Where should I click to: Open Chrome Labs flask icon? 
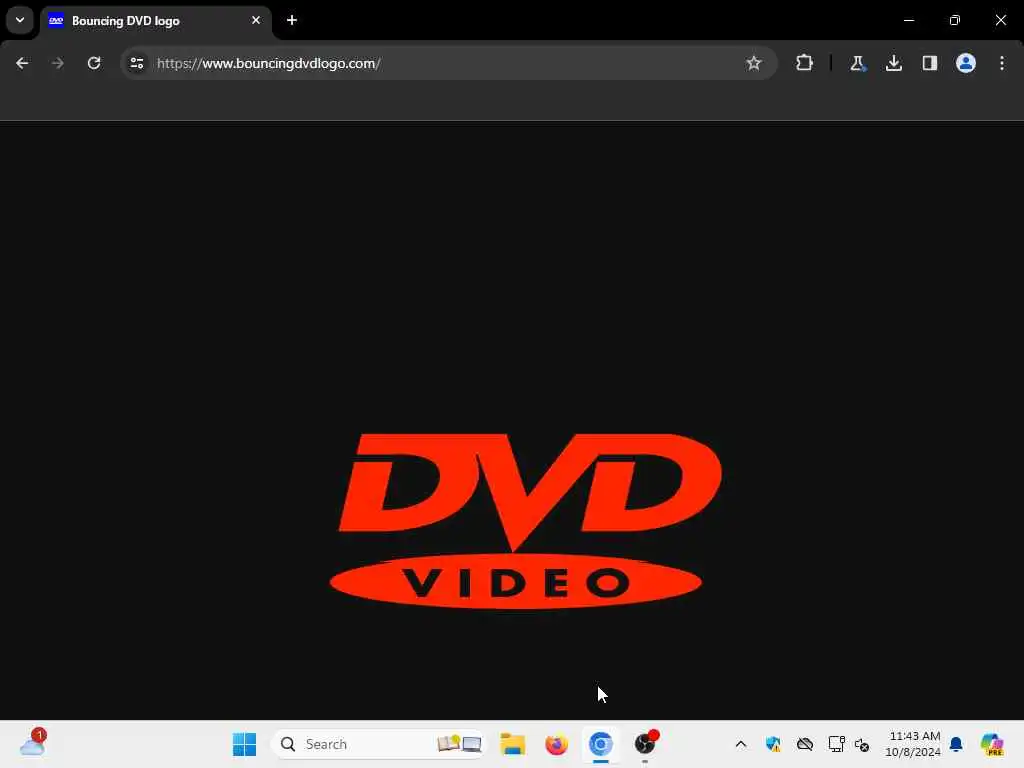[857, 63]
